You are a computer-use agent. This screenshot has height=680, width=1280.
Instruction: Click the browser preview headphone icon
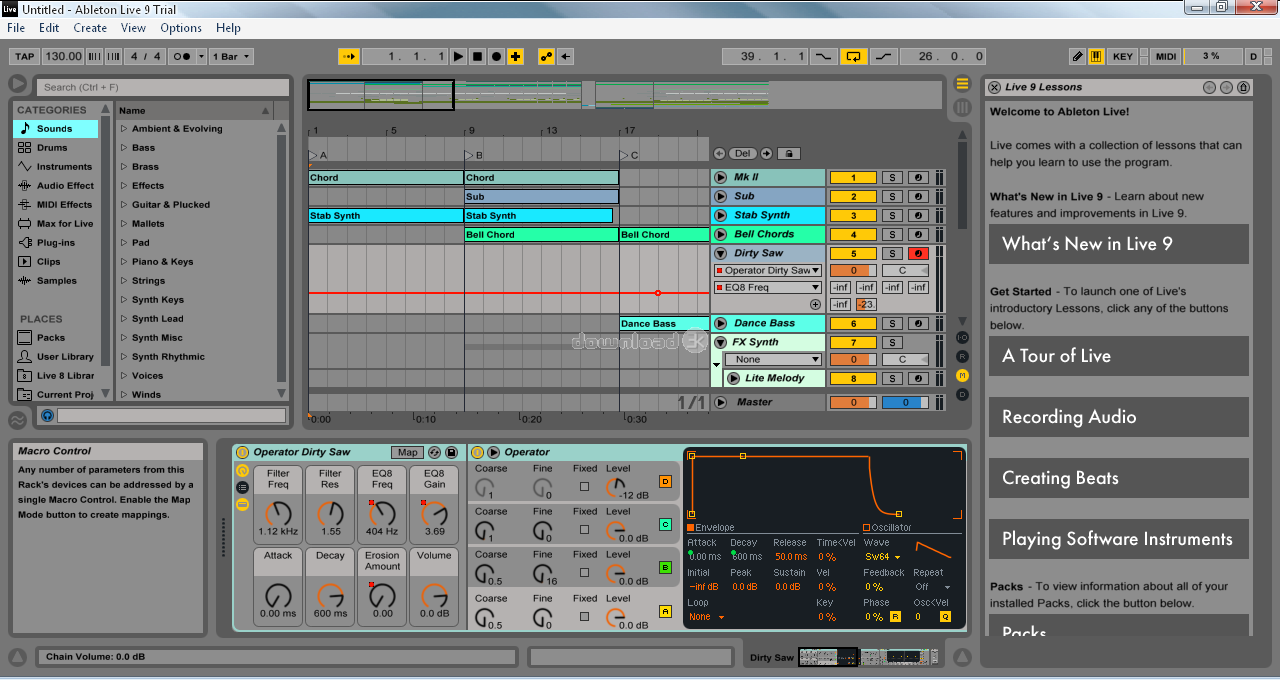(46, 415)
